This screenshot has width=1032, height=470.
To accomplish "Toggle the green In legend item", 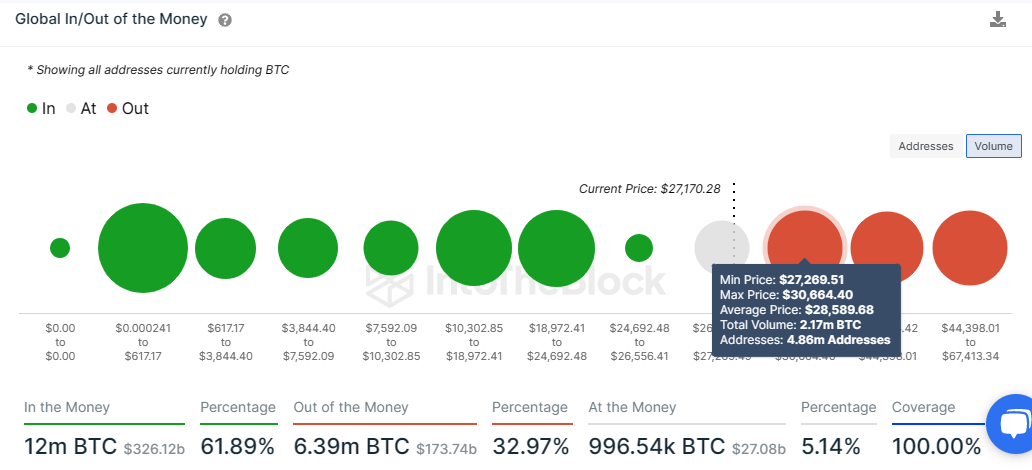I will (41, 109).
